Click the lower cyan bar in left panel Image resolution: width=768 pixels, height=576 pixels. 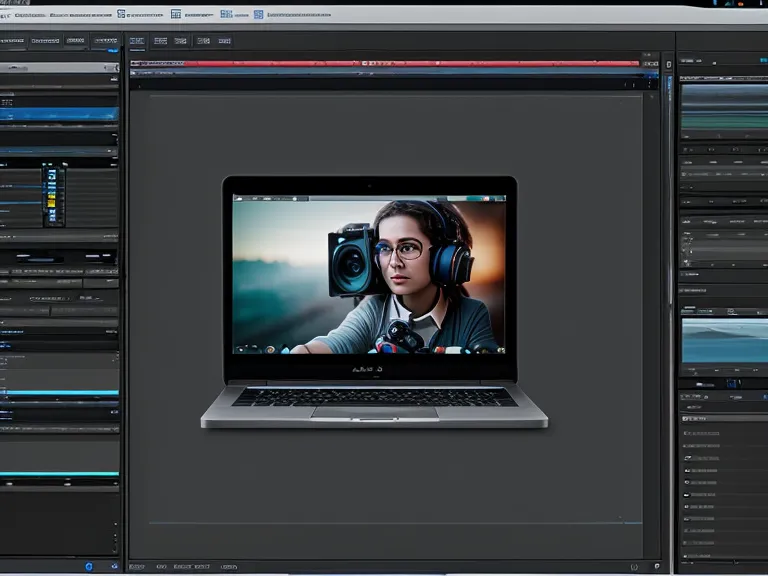point(59,474)
